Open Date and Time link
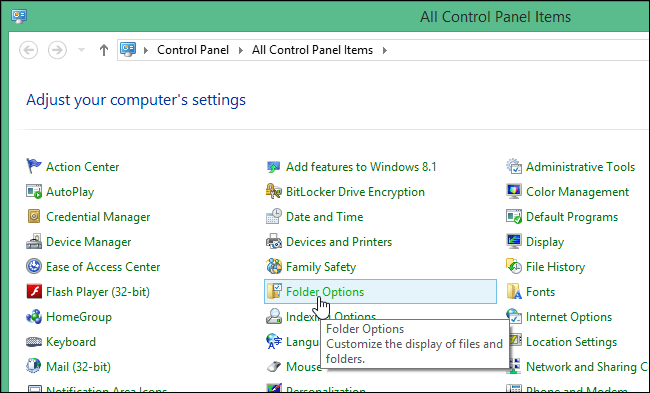Screen dimensions: 650x393 coord(325,217)
